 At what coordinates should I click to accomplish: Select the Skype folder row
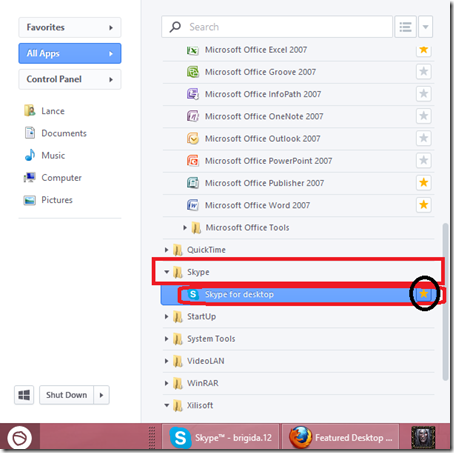pyautogui.click(x=298, y=272)
